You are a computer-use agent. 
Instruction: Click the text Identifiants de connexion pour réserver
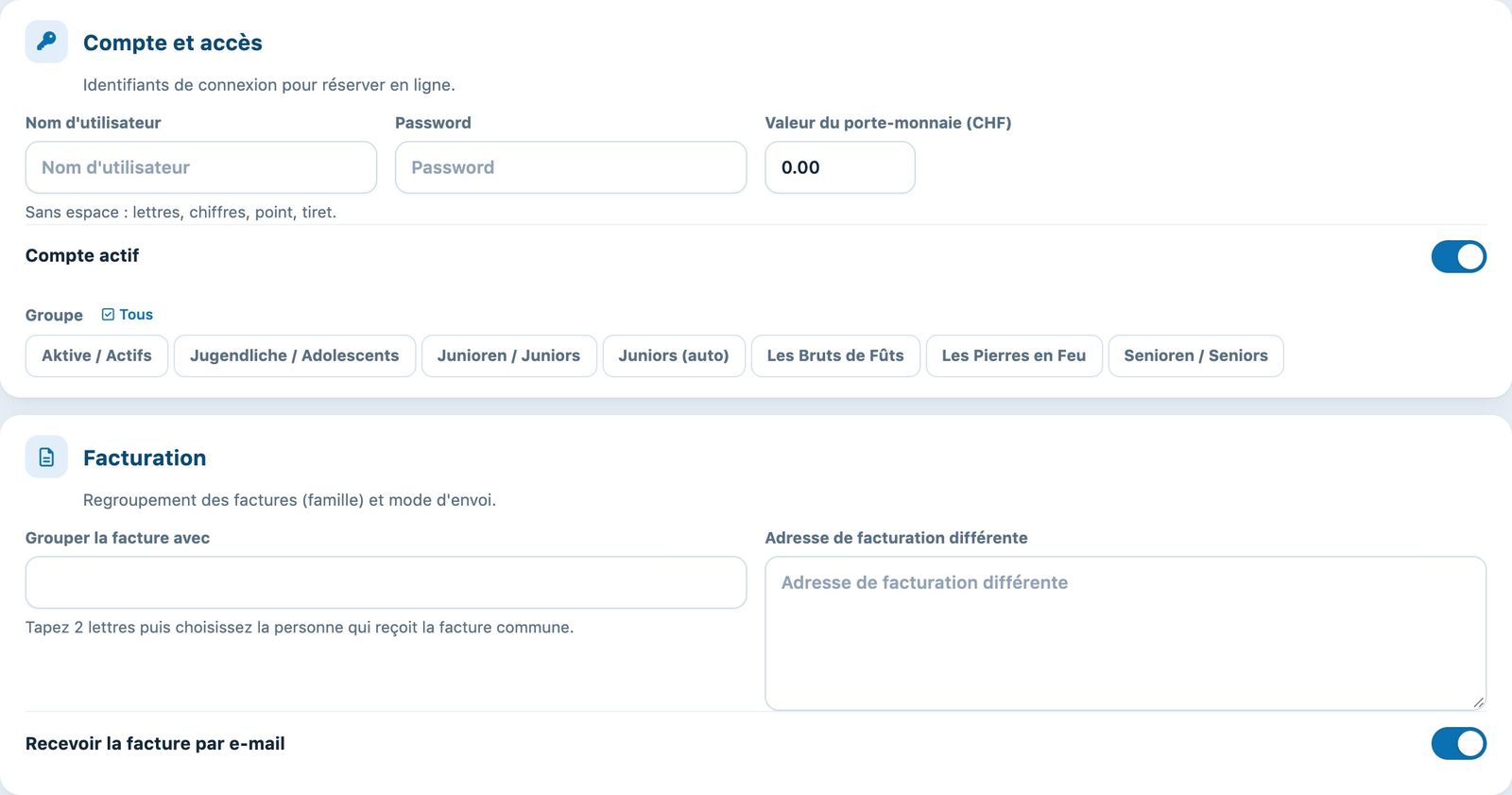pos(269,85)
